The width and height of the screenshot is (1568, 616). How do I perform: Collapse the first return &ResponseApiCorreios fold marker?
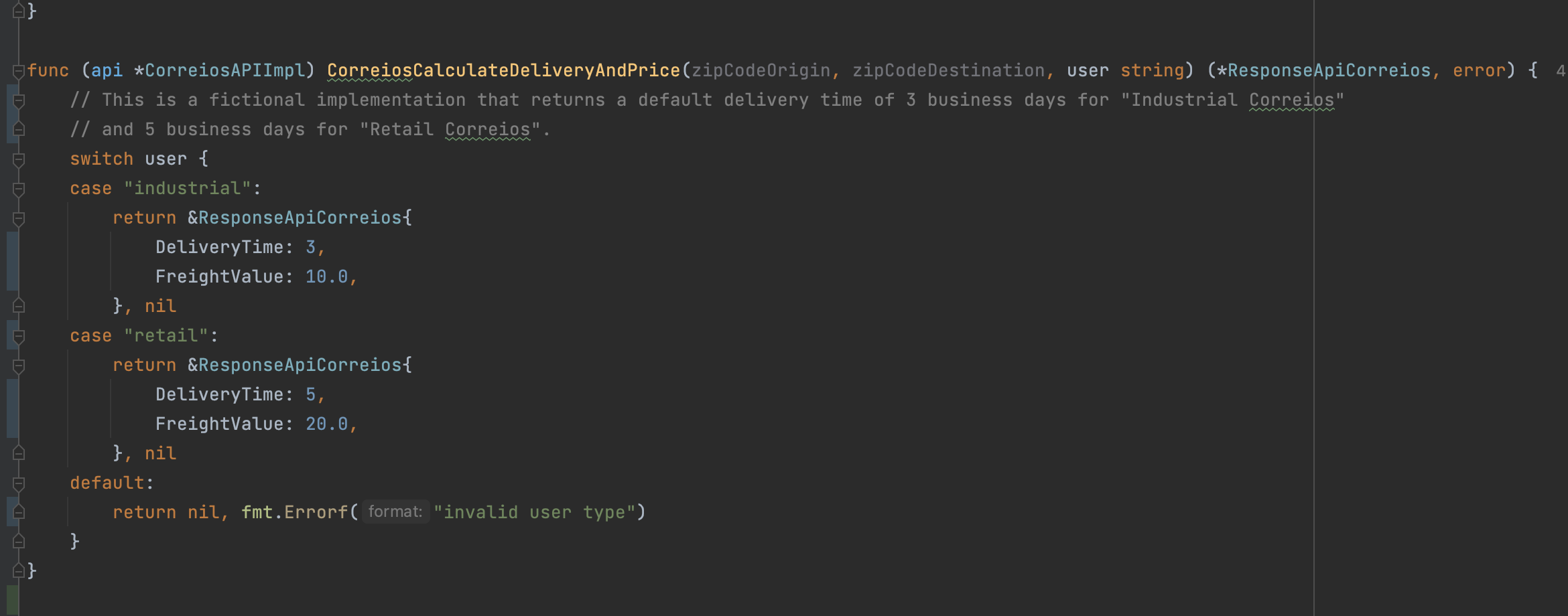(x=19, y=218)
